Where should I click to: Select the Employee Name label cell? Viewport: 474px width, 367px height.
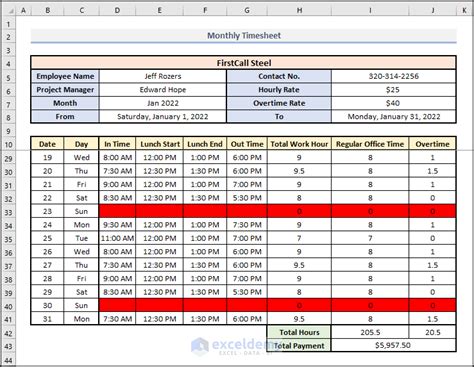tap(65, 76)
